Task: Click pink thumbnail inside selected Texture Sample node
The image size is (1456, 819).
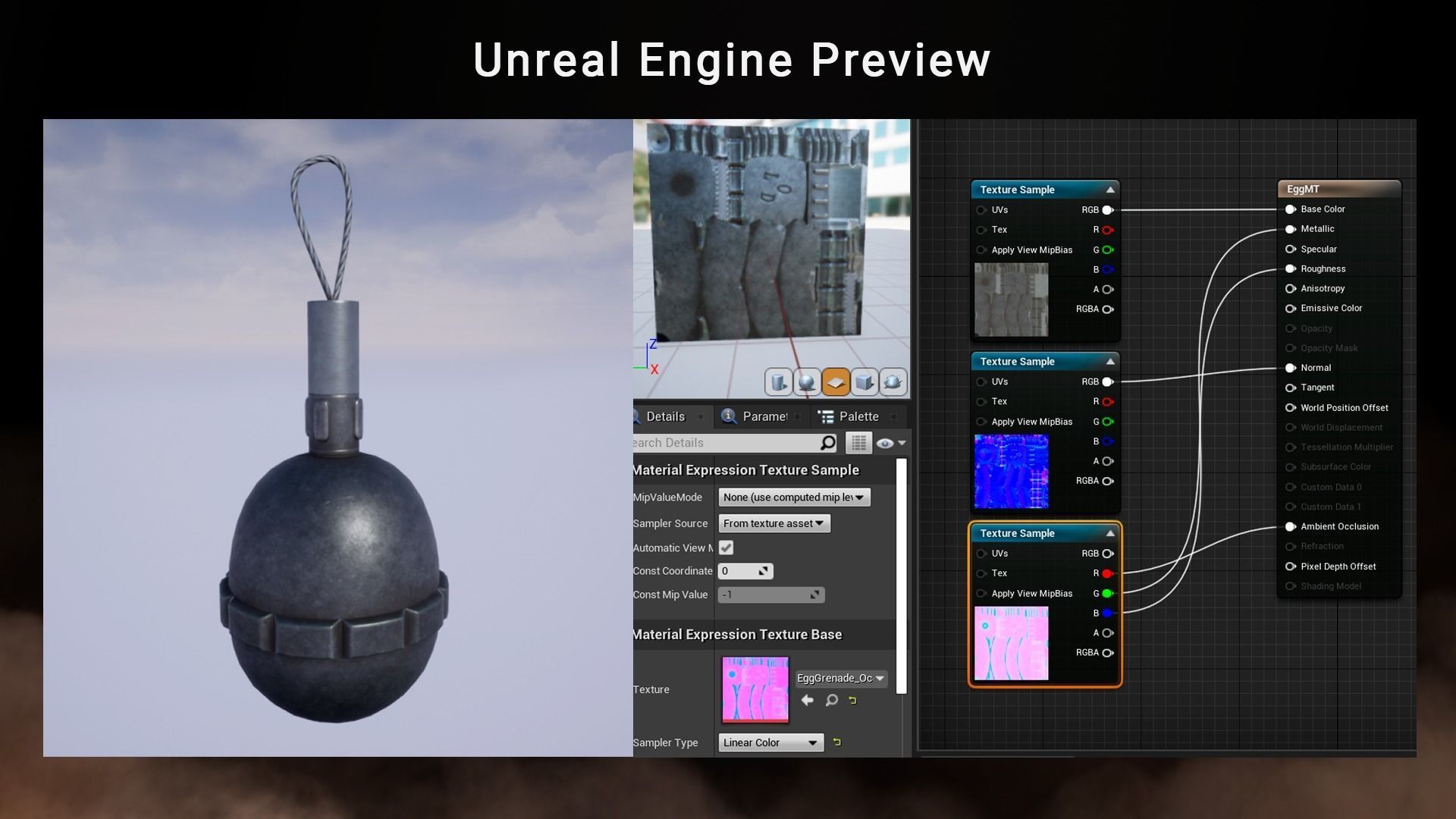Action: click(x=1012, y=643)
